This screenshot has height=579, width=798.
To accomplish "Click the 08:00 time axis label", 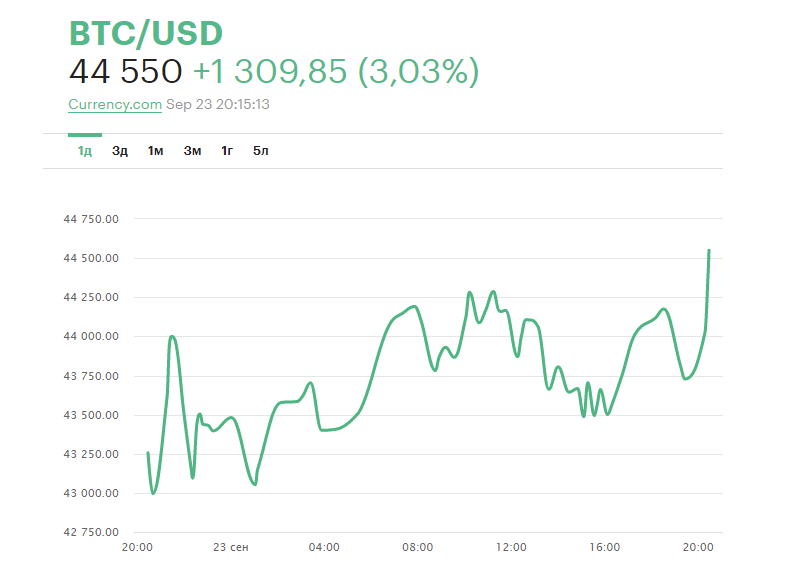I will 418,548.
